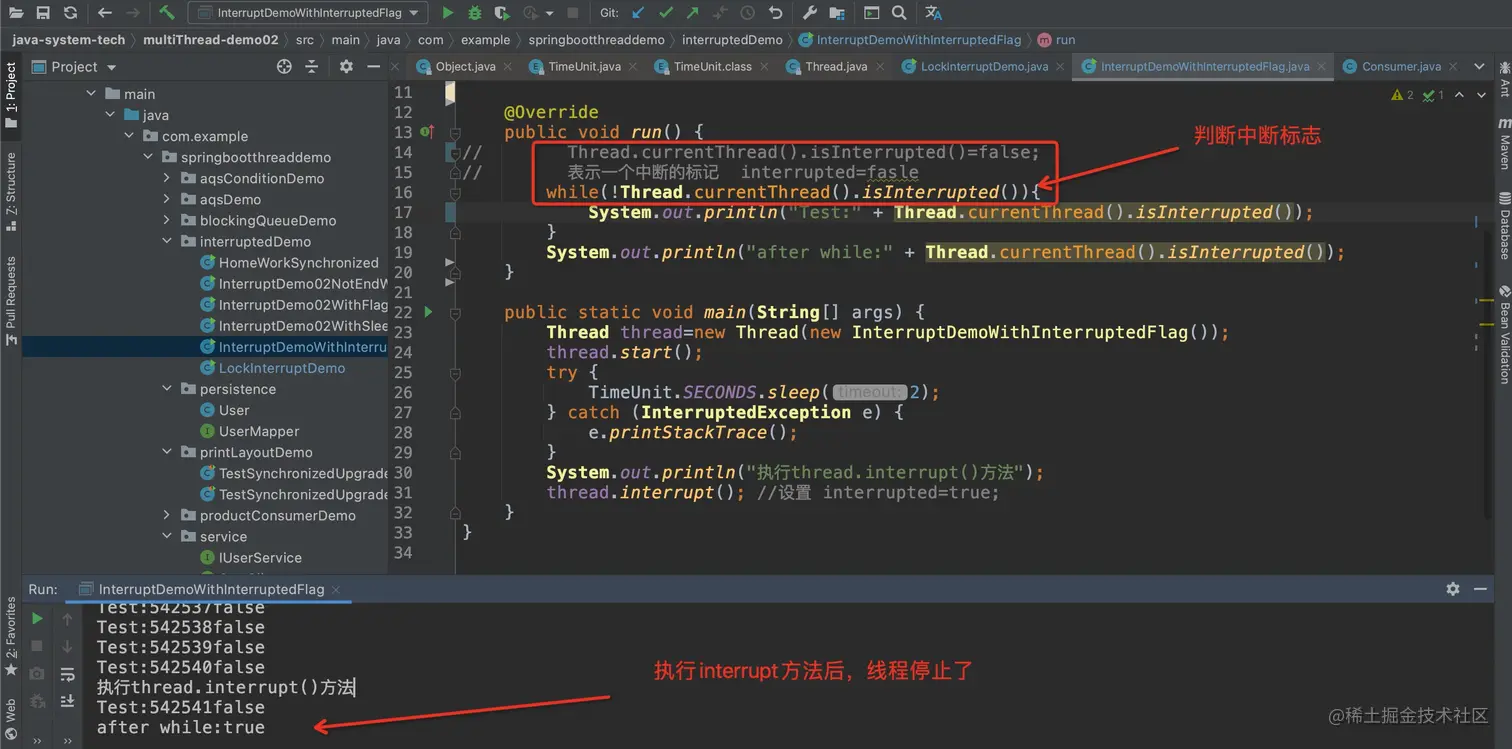1512x749 pixels.
Task: Hide the Project panel with the minus icon
Action: pyautogui.click(x=373, y=67)
